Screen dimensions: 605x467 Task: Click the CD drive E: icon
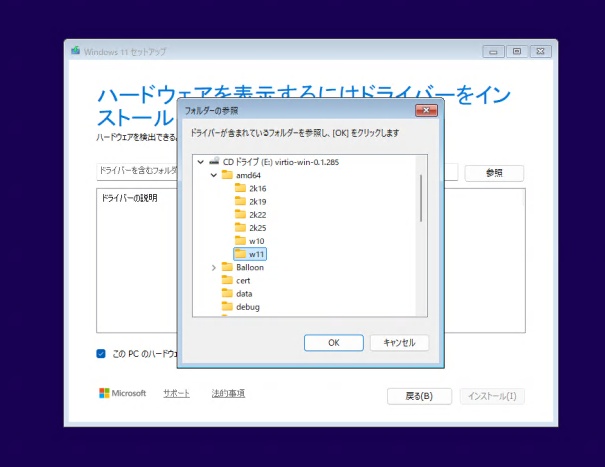[x=215, y=161]
